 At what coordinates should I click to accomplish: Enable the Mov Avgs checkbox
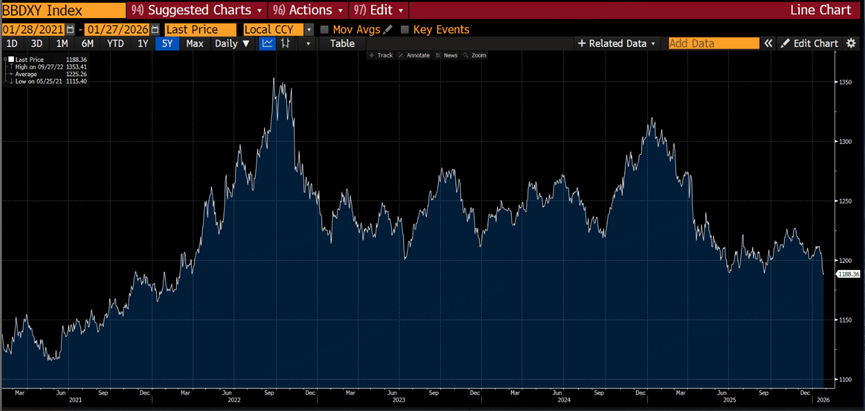[x=324, y=30]
